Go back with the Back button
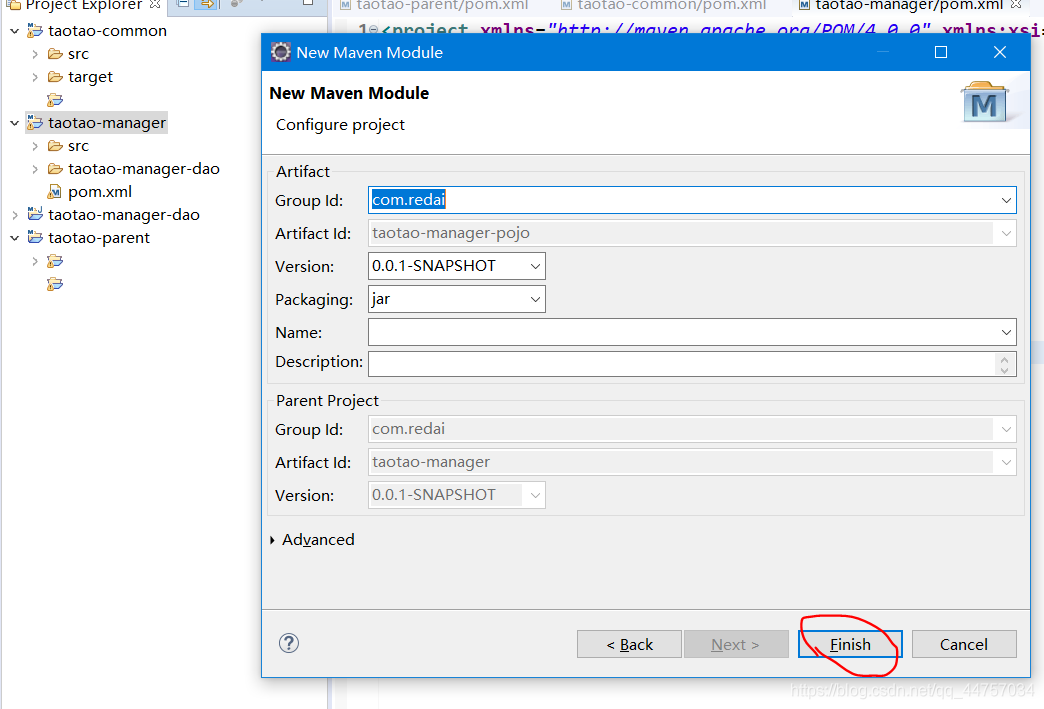This screenshot has width=1044, height=709. (x=629, y=644)
